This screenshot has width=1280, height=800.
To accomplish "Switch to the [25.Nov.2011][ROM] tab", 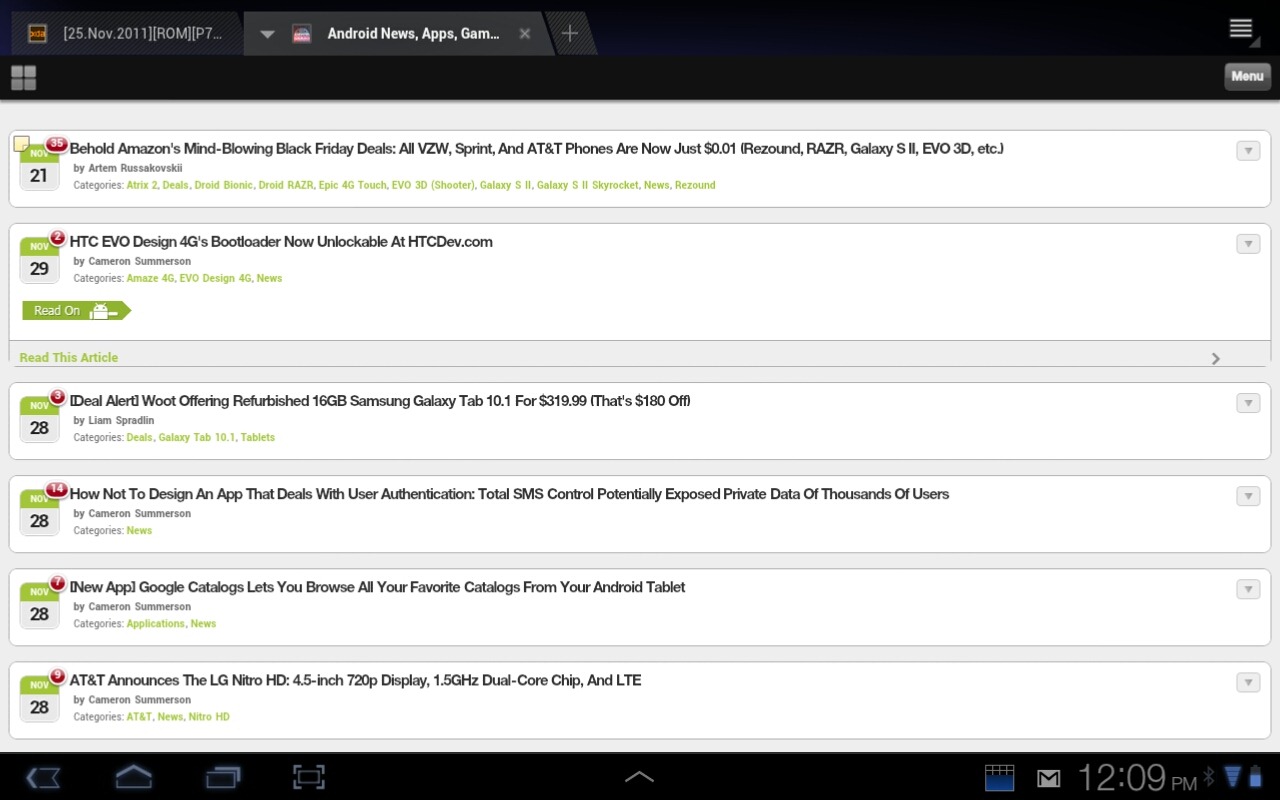I will [125, 33].
